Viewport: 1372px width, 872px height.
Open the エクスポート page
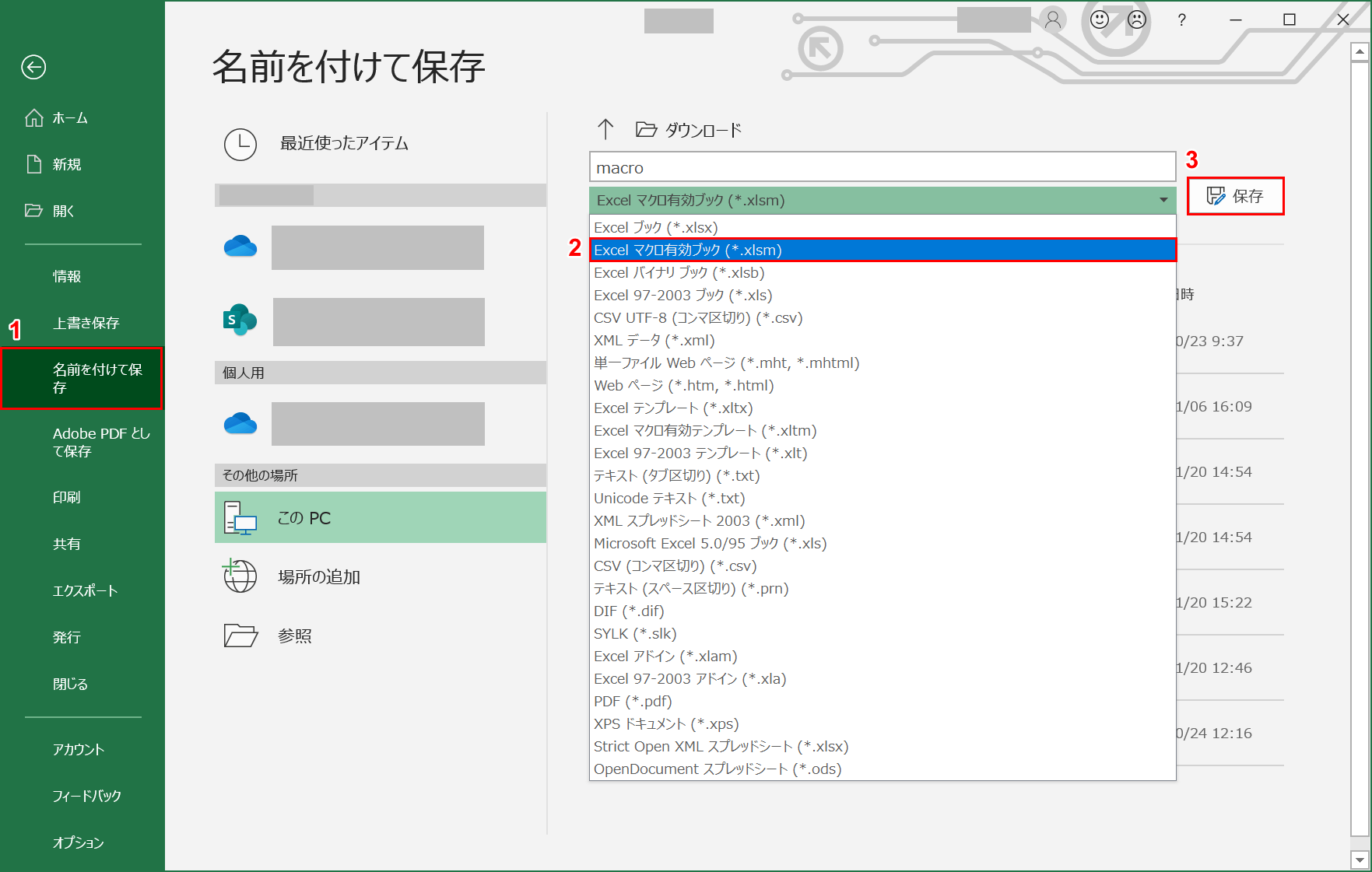82,590
